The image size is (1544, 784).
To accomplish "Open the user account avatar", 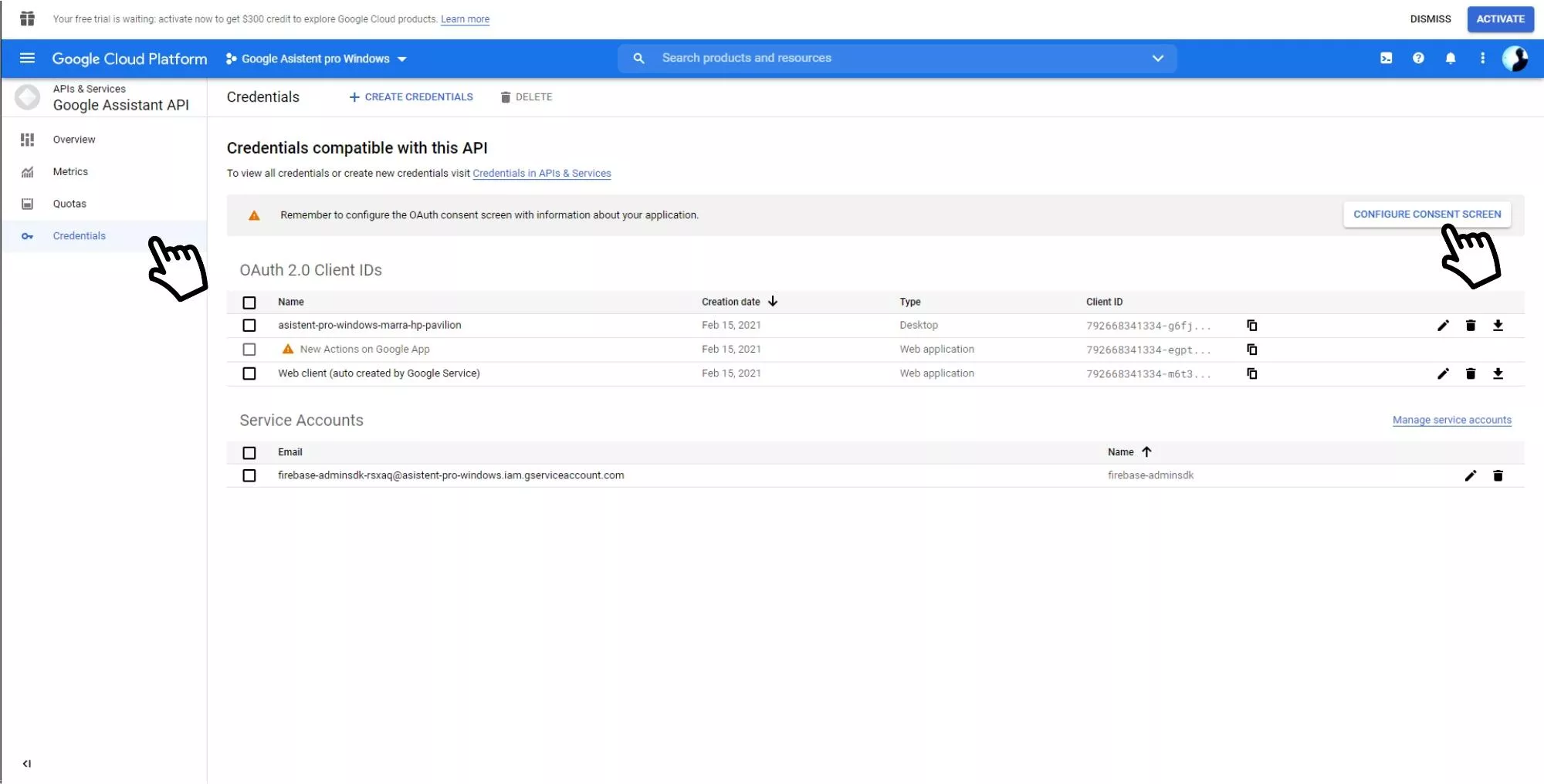I will (1515, 58).
